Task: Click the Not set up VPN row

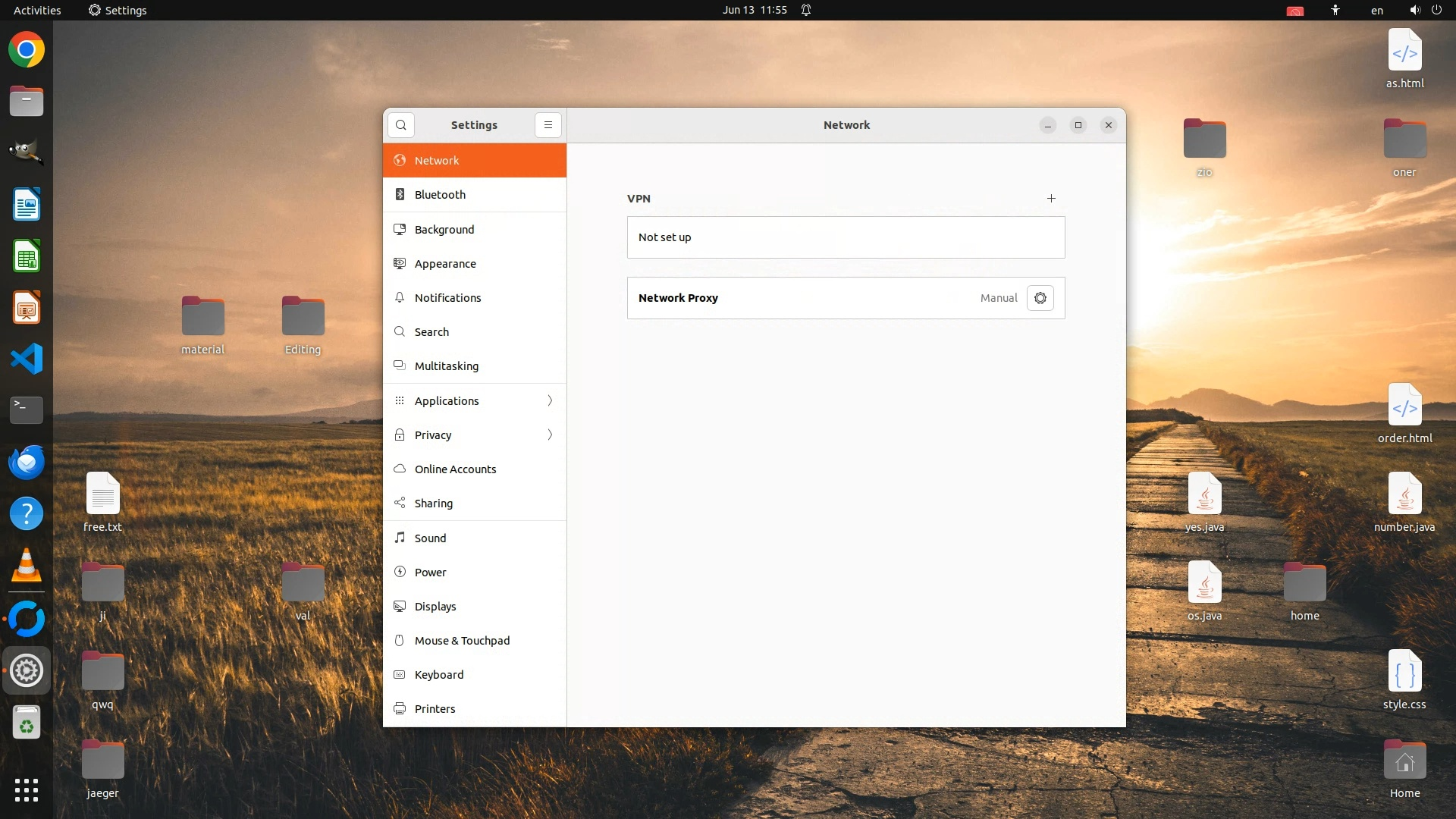Action: pyautogui.click(x=846, y=237)
